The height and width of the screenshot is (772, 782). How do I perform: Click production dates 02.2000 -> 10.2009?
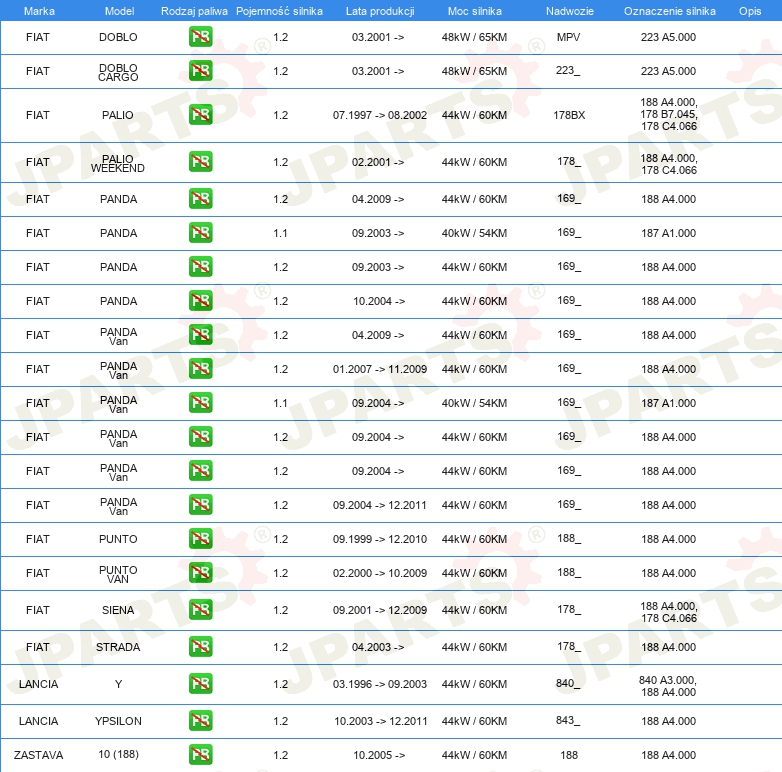pyautogui.click(x=380, y=573)
